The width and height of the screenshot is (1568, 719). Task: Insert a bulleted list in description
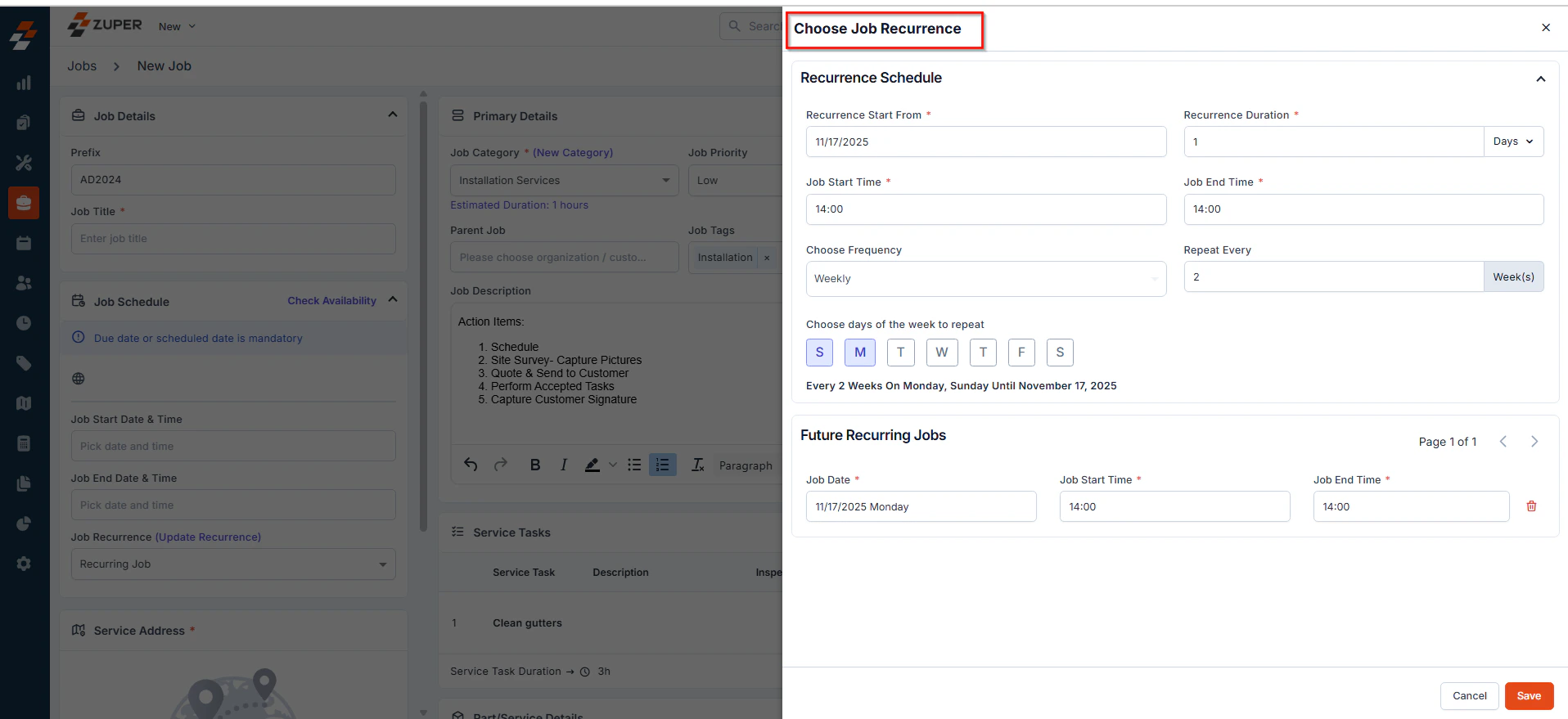[634, 465]
